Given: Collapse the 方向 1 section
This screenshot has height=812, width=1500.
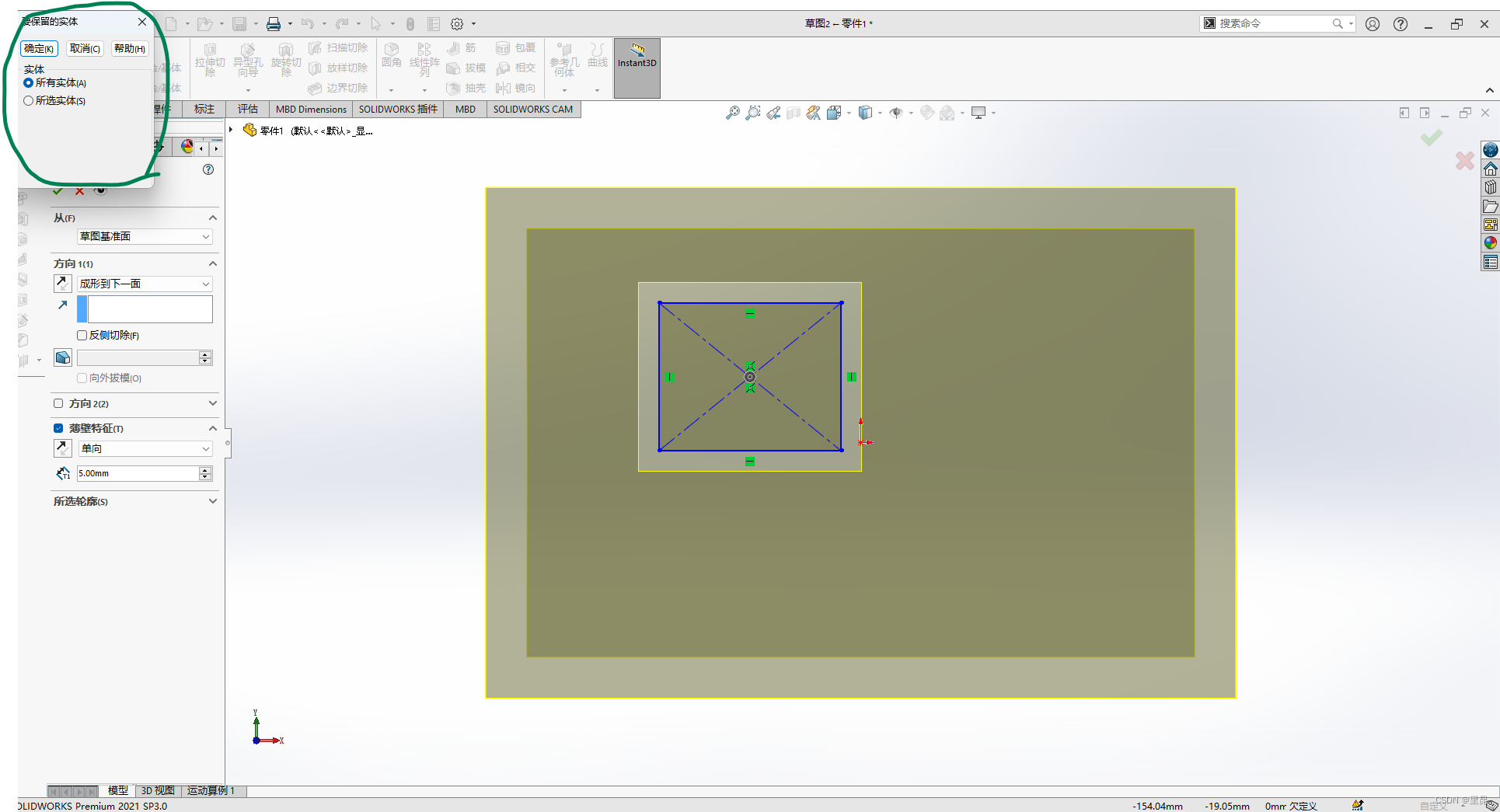Looking at the screenshot, I should (212, 263).
